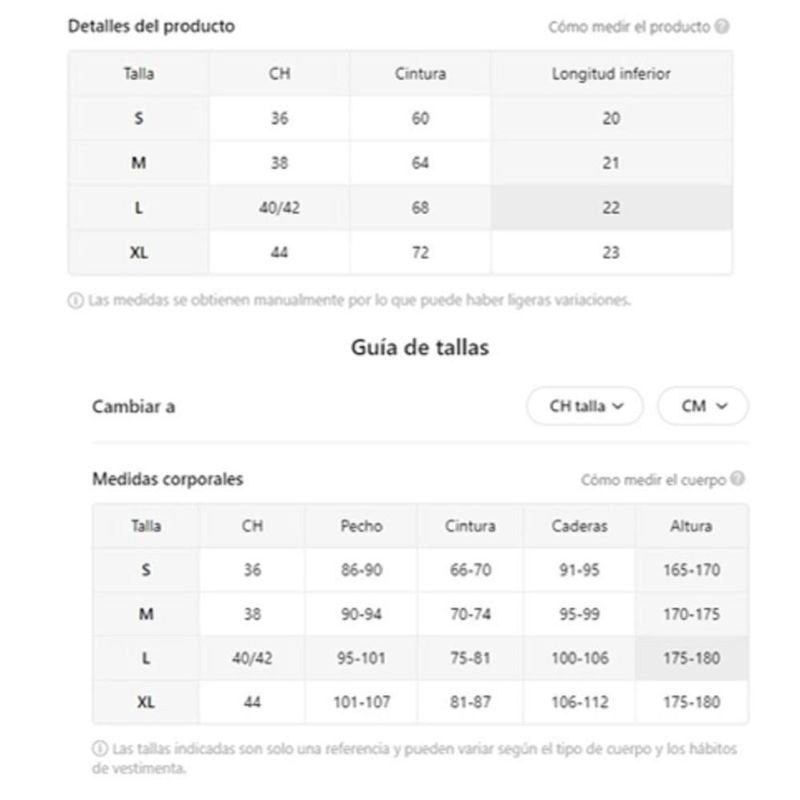Select the highlighted Altura 175-180 cell in row L
Image resolution: width=800 pixels, height=800 pixels.
[x=691, y=658]
